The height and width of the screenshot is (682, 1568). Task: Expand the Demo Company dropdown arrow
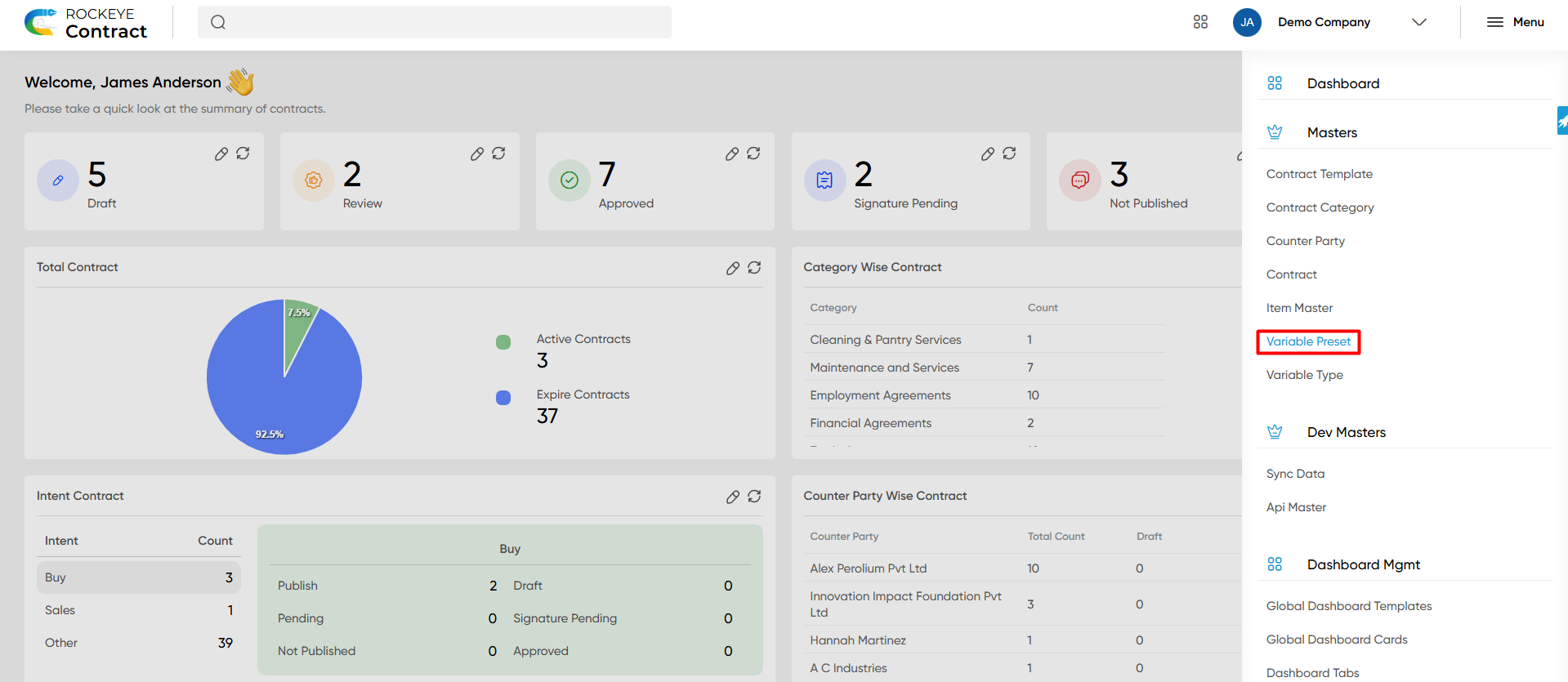click(x=1419, y=22)
